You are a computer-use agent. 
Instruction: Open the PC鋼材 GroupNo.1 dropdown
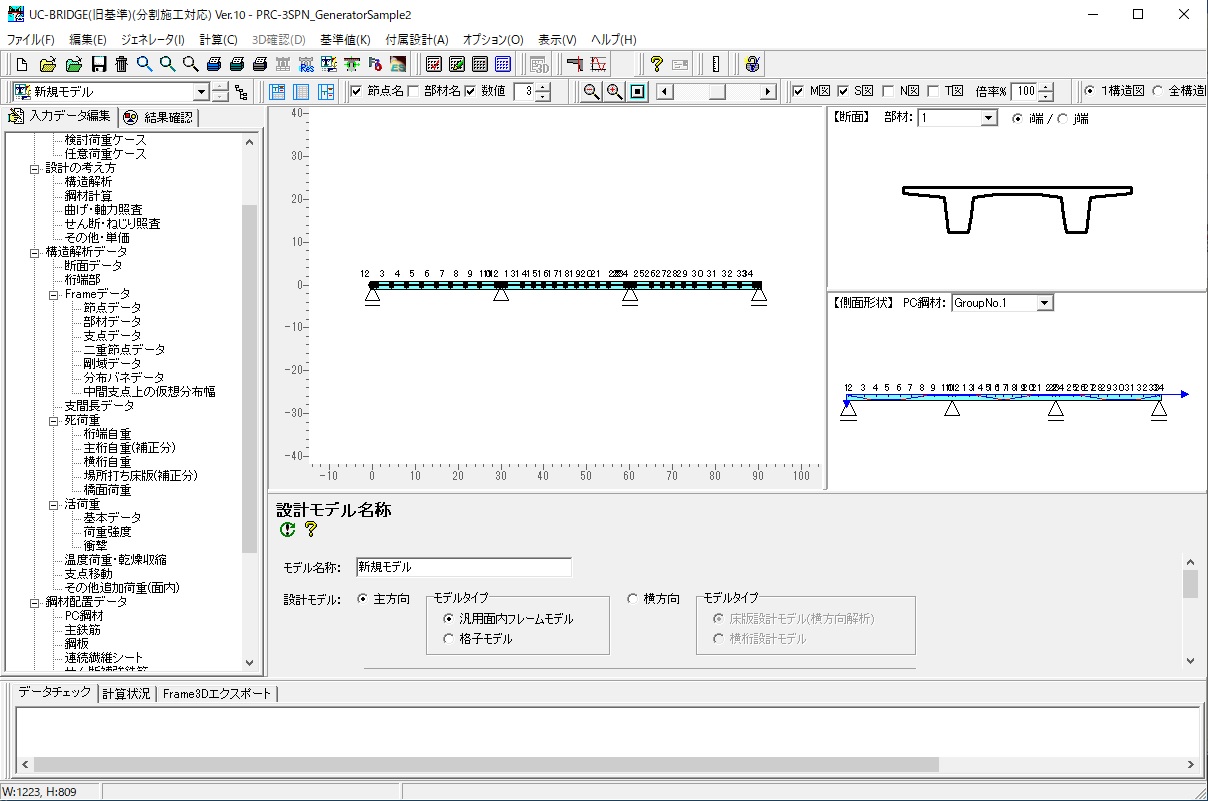(x=1044, y=302)
